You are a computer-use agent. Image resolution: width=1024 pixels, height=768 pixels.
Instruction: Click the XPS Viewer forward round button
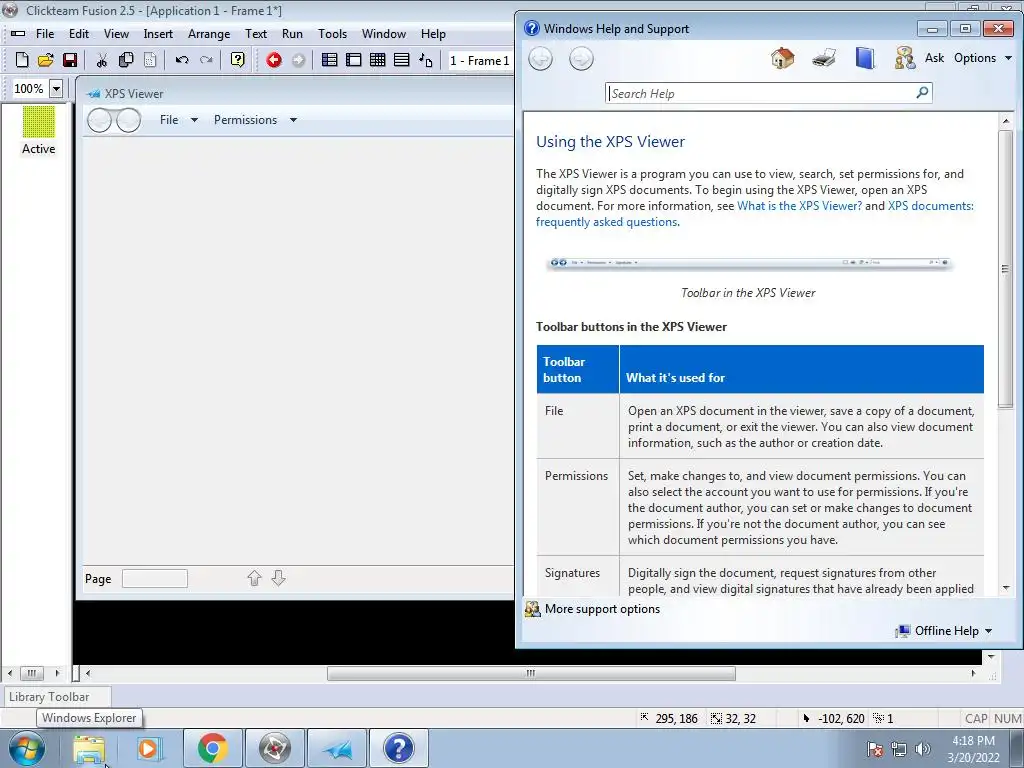(x=129, y=120)
